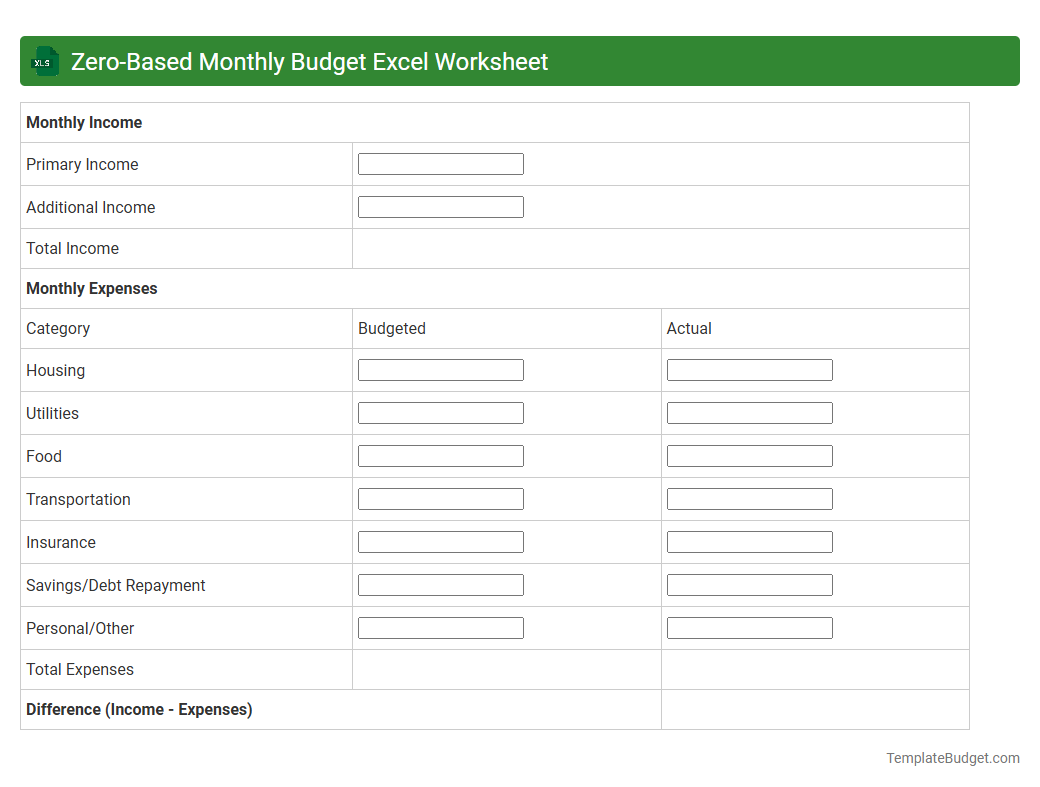Select the Transportation Budgeted input field
The height and width of the screenshot is (787, 1040).
(440, 498)
